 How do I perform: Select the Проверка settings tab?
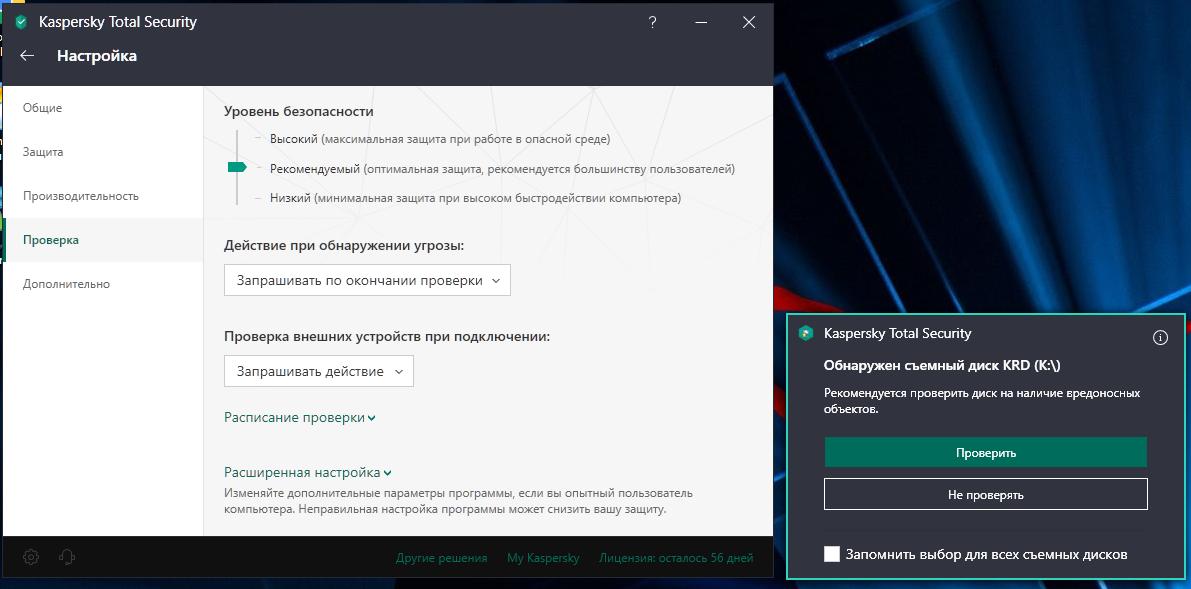tap(103, 240)
